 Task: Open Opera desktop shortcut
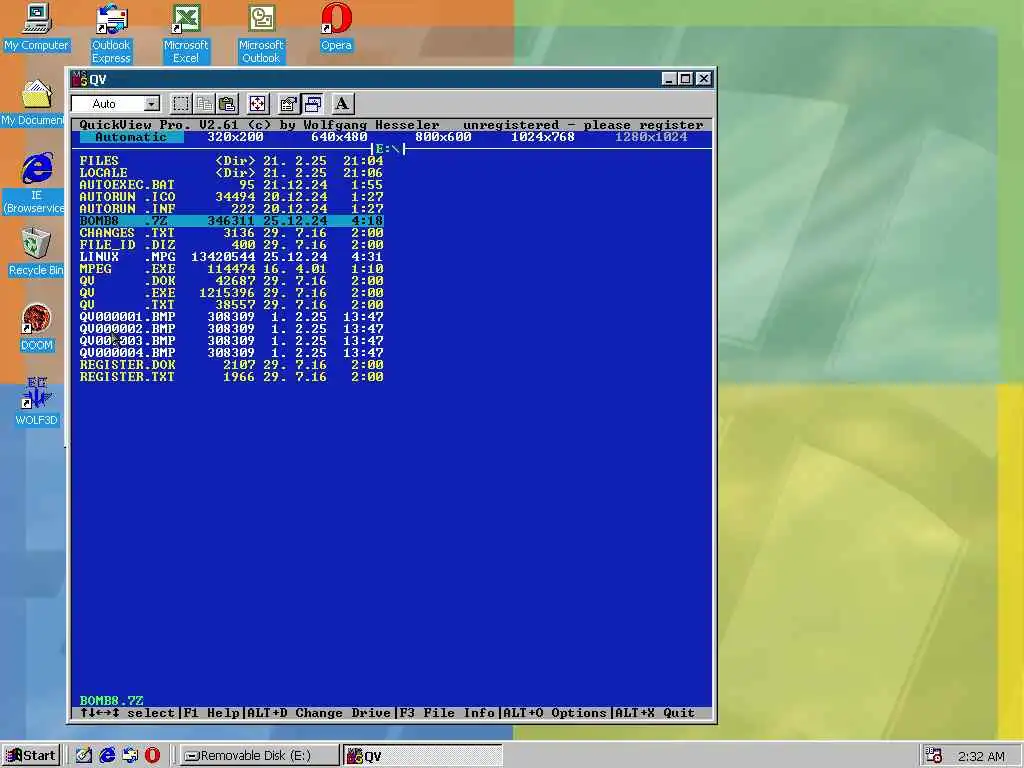tap(336, 27)
